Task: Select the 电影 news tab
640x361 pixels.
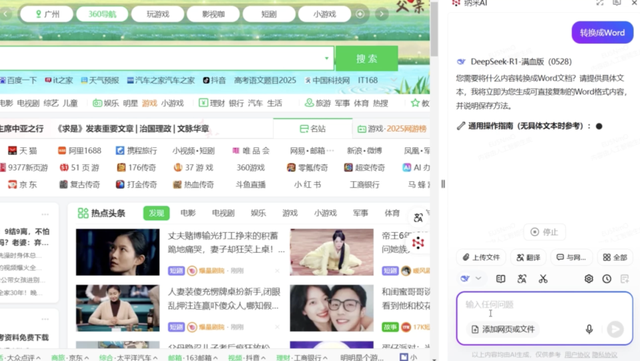Action: coord(188,213)
